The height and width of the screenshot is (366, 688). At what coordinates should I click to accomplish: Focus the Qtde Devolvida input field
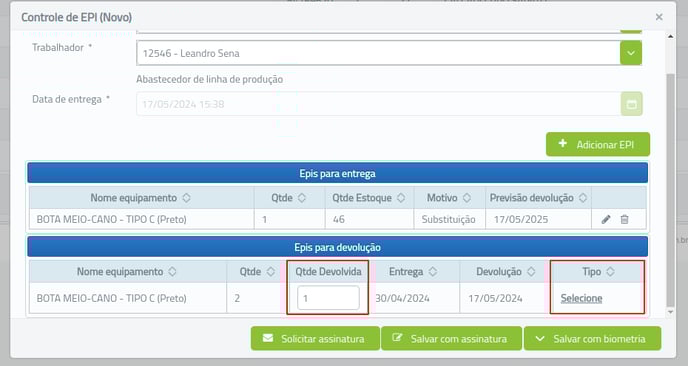(x=328, y=298)
